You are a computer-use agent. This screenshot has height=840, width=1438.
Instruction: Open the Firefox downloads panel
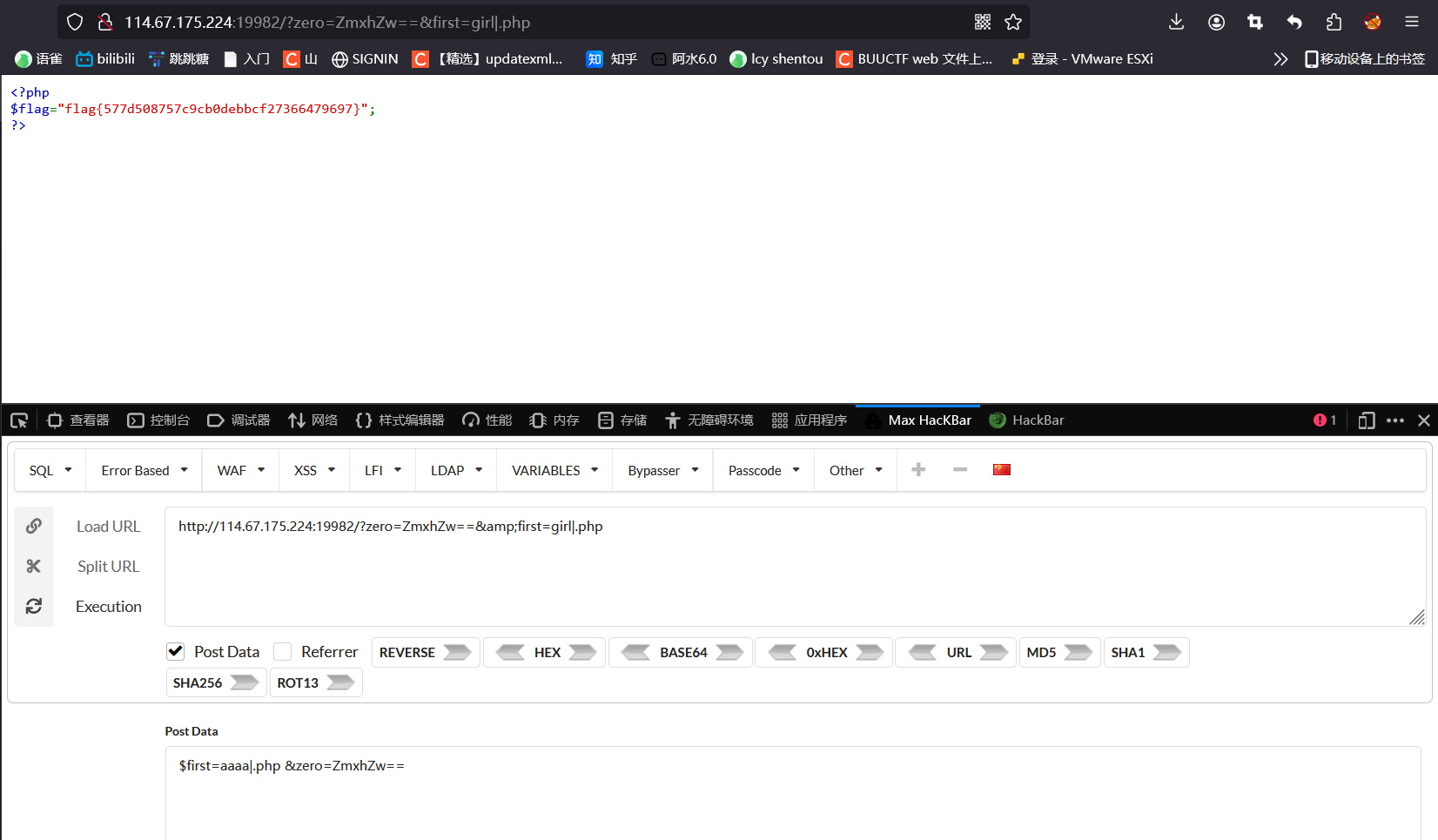pyautogui.click(x=1177, y=22)
